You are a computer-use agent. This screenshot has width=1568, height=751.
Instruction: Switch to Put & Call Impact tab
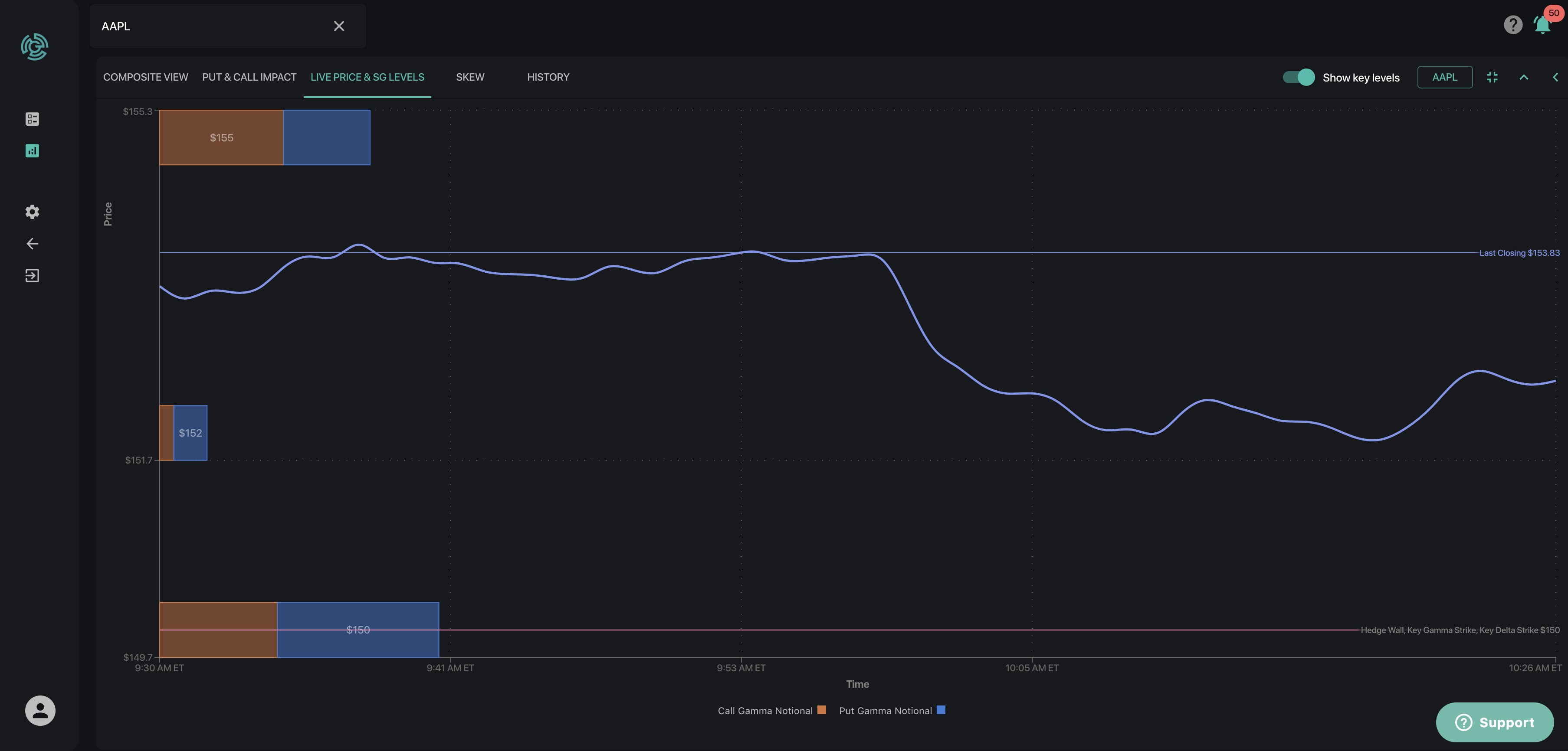(249, 77)
